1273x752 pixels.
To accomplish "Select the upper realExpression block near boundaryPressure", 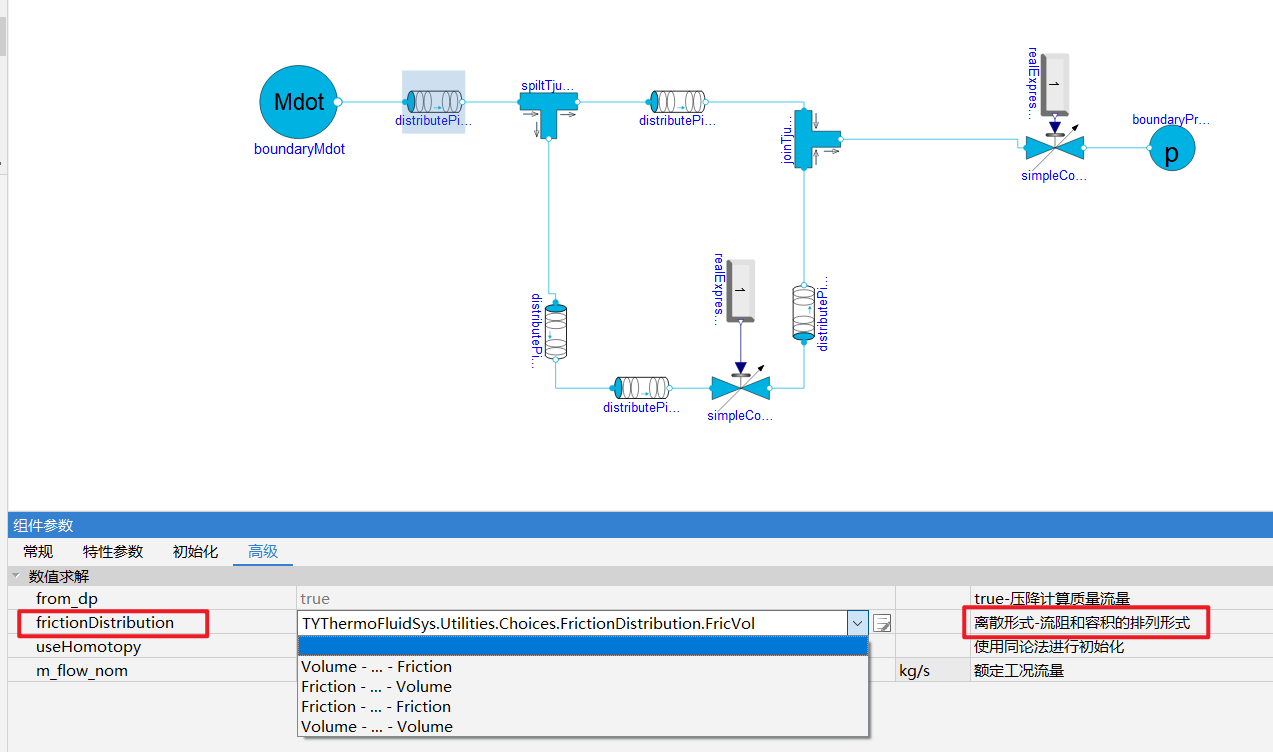I will [1053, 85].
